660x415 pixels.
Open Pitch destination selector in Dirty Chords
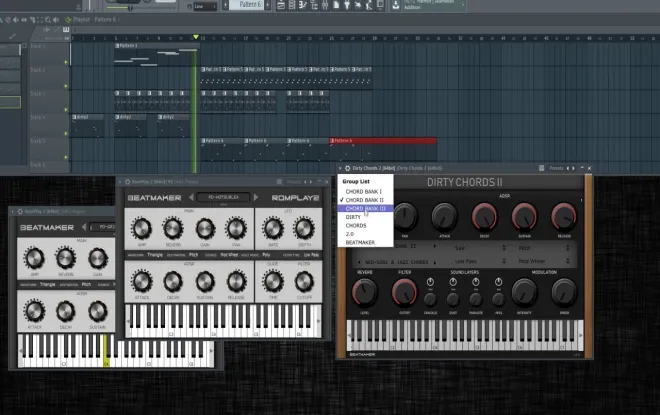(543, 248)
